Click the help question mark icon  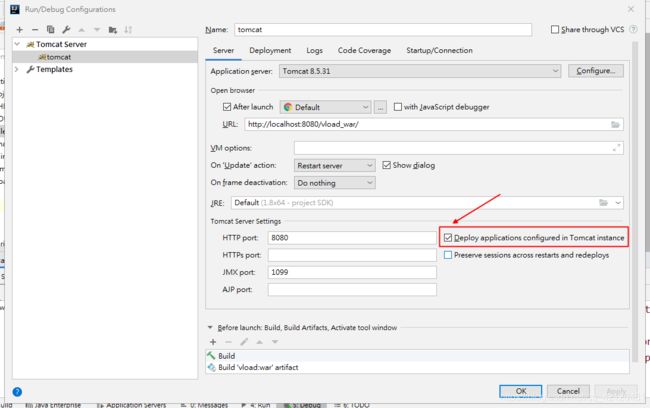pyautogui.click(x=17, y=392)
